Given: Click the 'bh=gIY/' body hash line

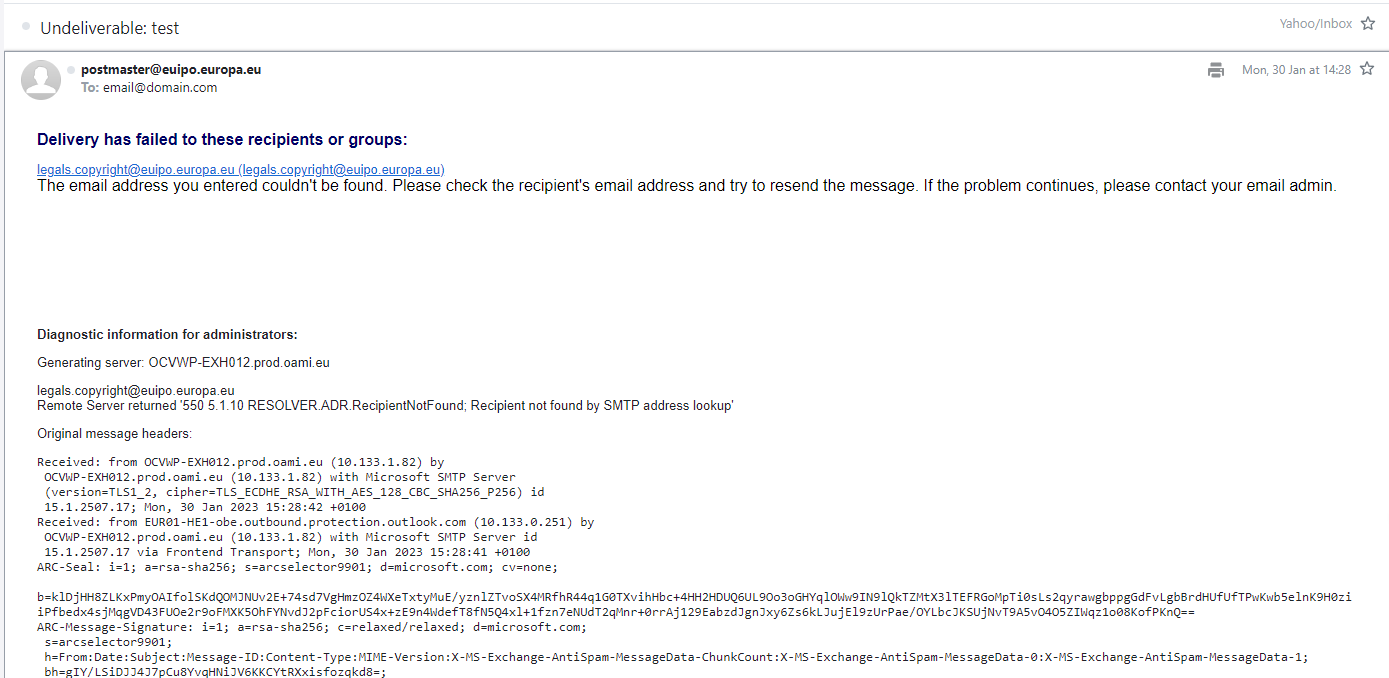Looking at the screenshot, I should click(215, 672).
